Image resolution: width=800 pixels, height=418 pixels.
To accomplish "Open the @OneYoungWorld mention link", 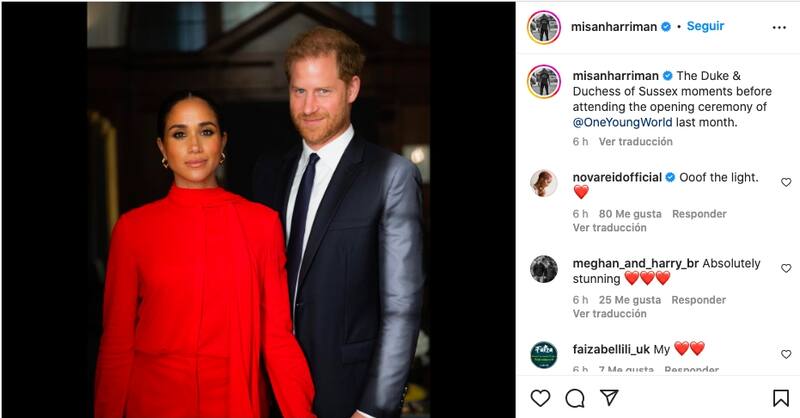I will [x=622, y=122].
